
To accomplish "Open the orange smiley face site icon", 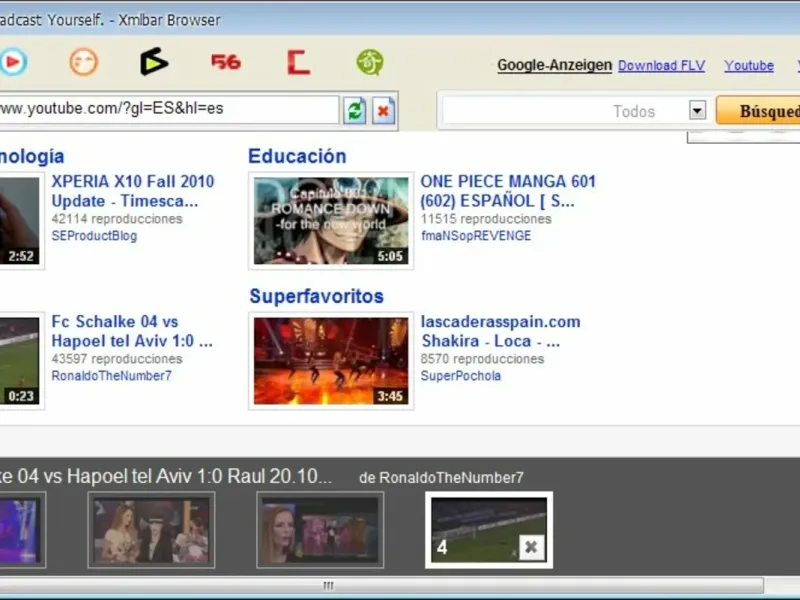I will [x=84, y=62].
